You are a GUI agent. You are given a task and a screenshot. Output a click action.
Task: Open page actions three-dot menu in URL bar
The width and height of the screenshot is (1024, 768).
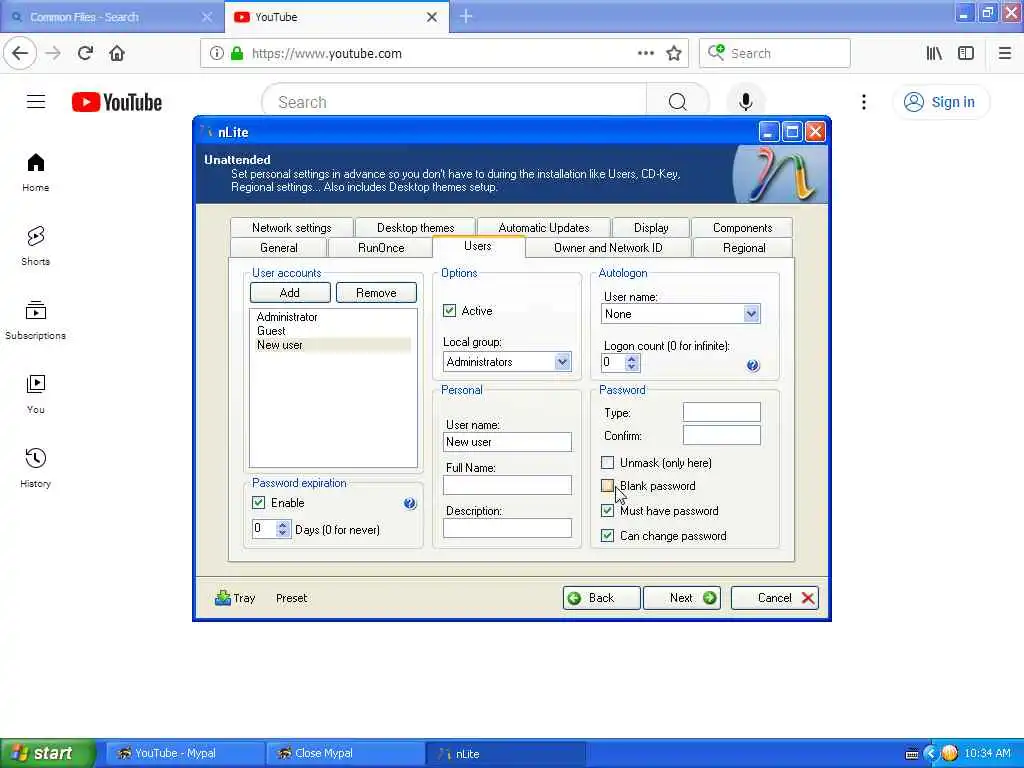coord(645,54)
